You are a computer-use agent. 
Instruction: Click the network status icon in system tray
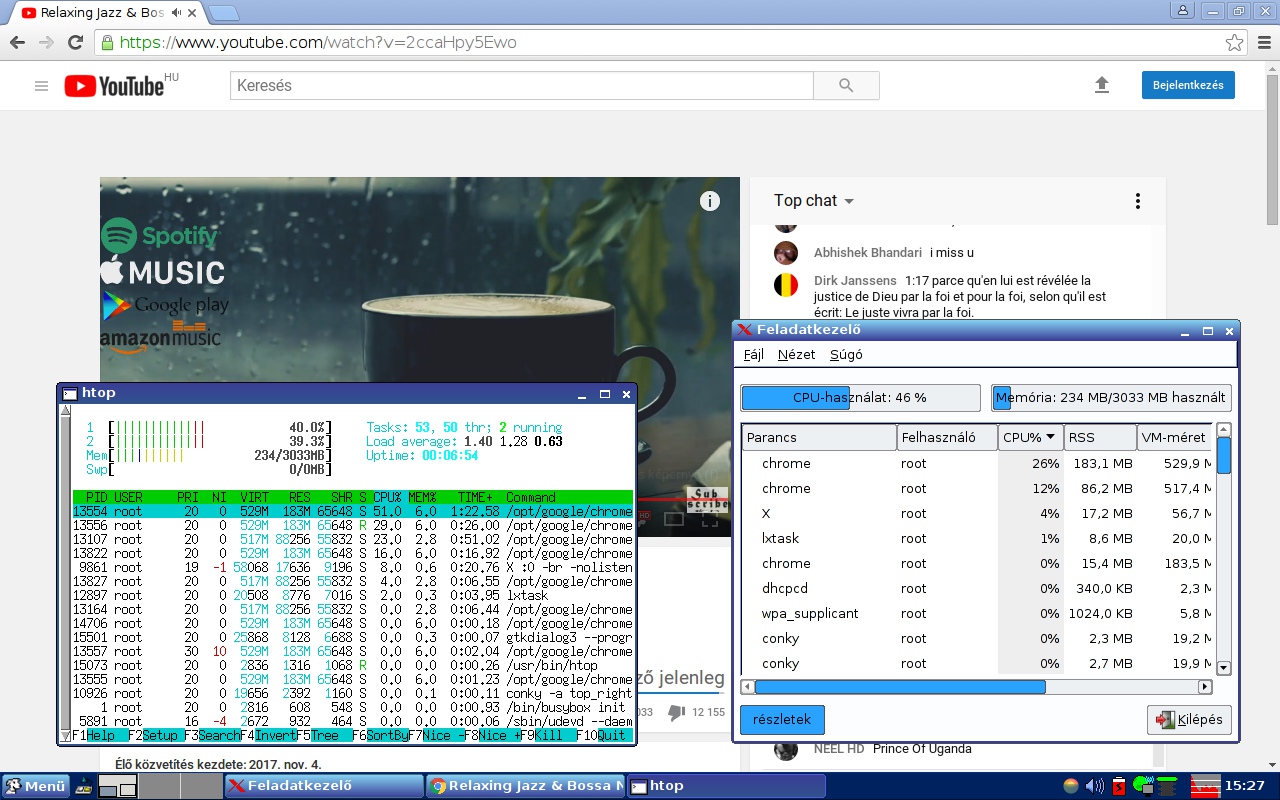(1144, 786)
